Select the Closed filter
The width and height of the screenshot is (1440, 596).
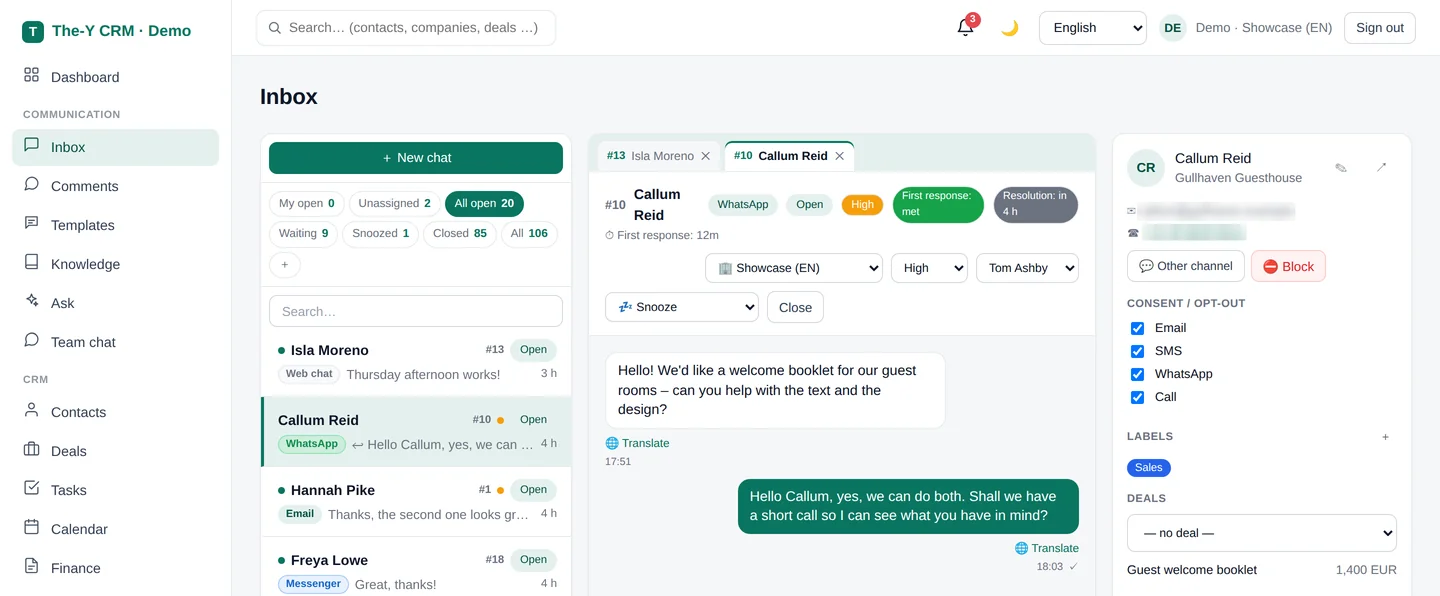460,234
